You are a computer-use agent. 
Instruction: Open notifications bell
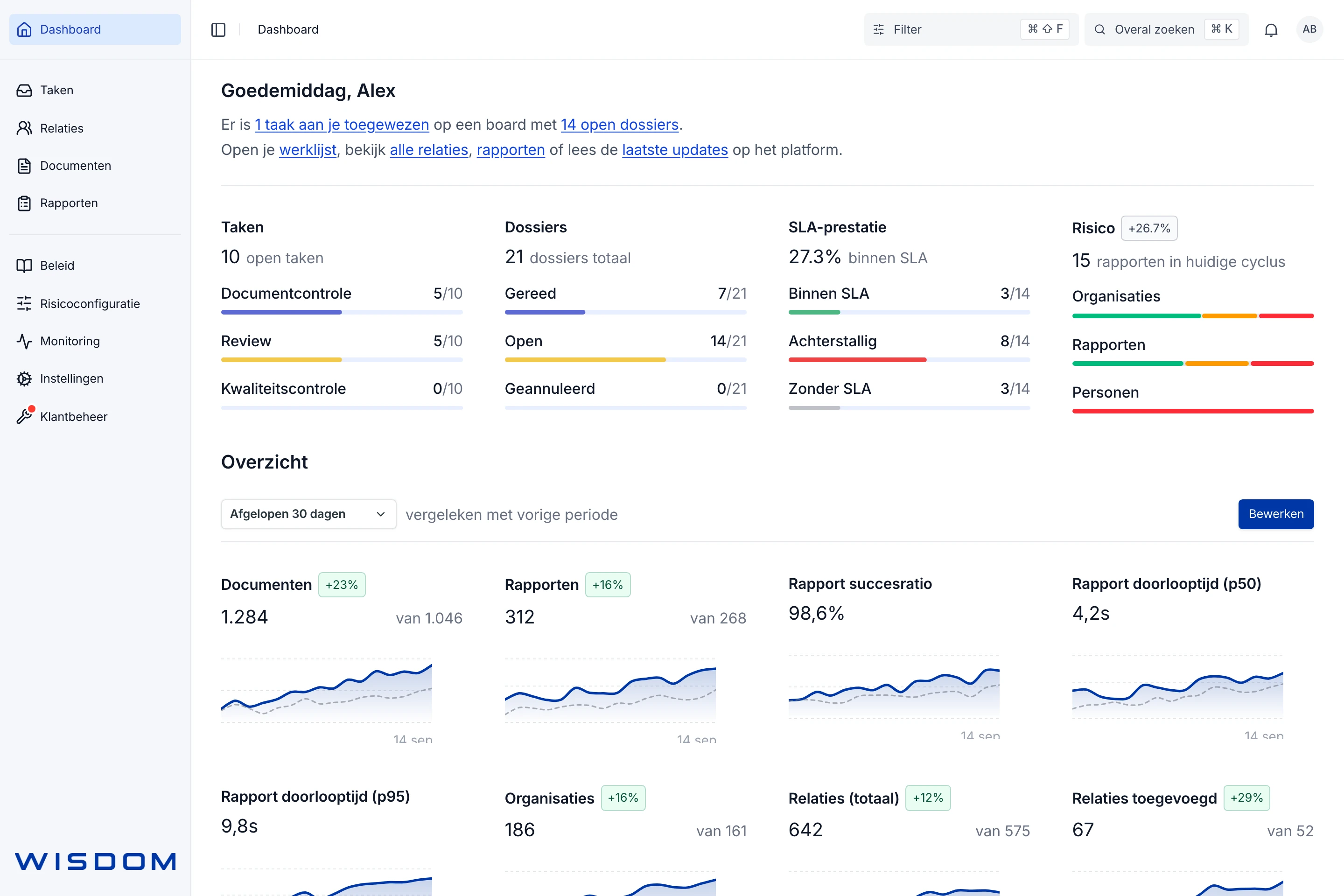pos(1271,30)
